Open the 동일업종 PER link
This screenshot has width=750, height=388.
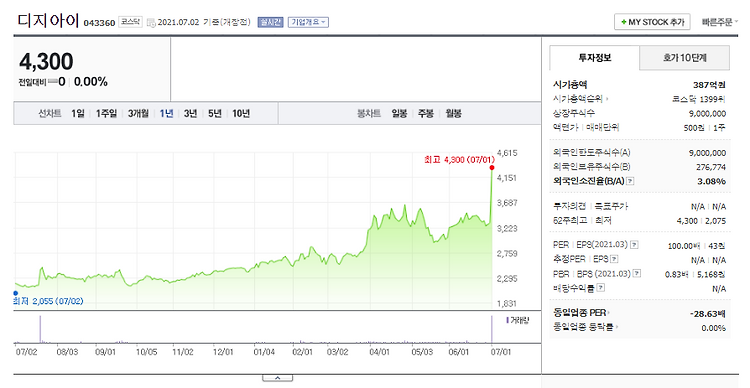[581, 313]
